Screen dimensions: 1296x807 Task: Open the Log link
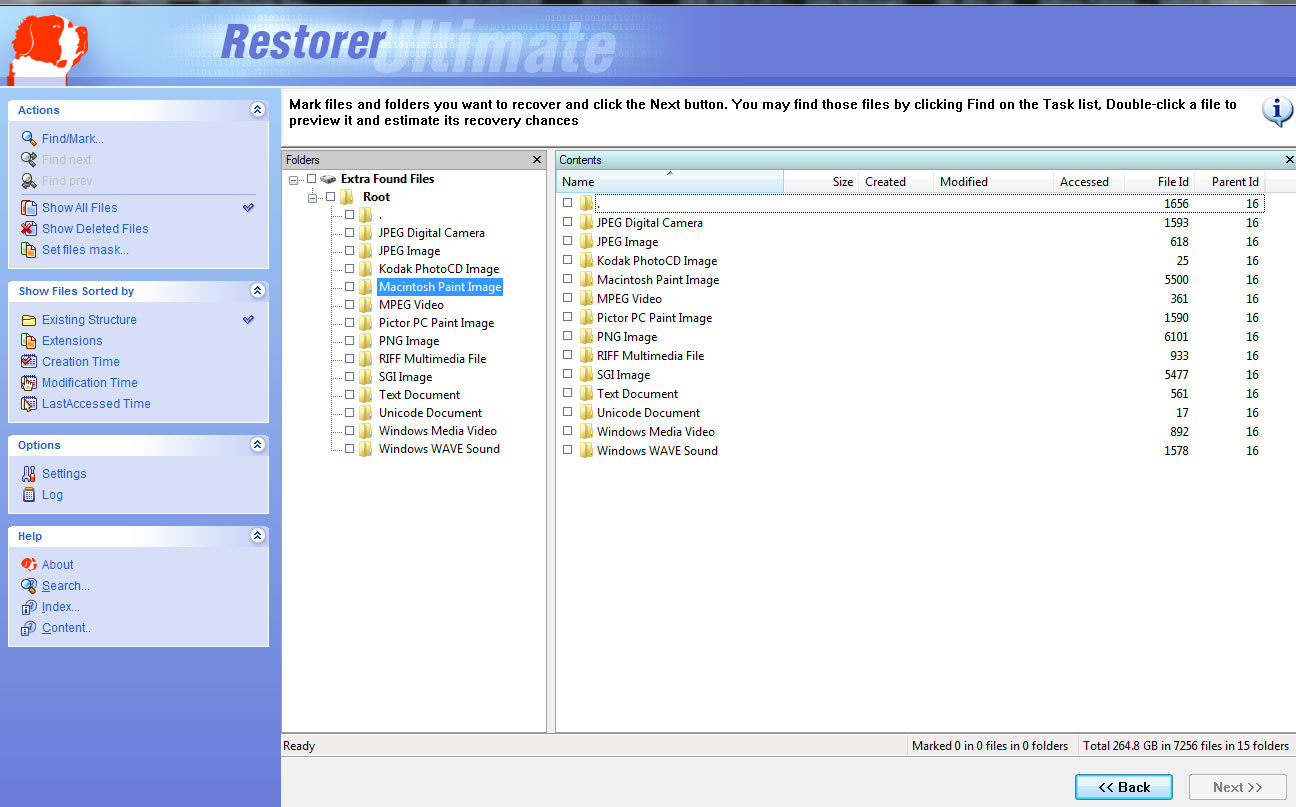coord(52,495)
